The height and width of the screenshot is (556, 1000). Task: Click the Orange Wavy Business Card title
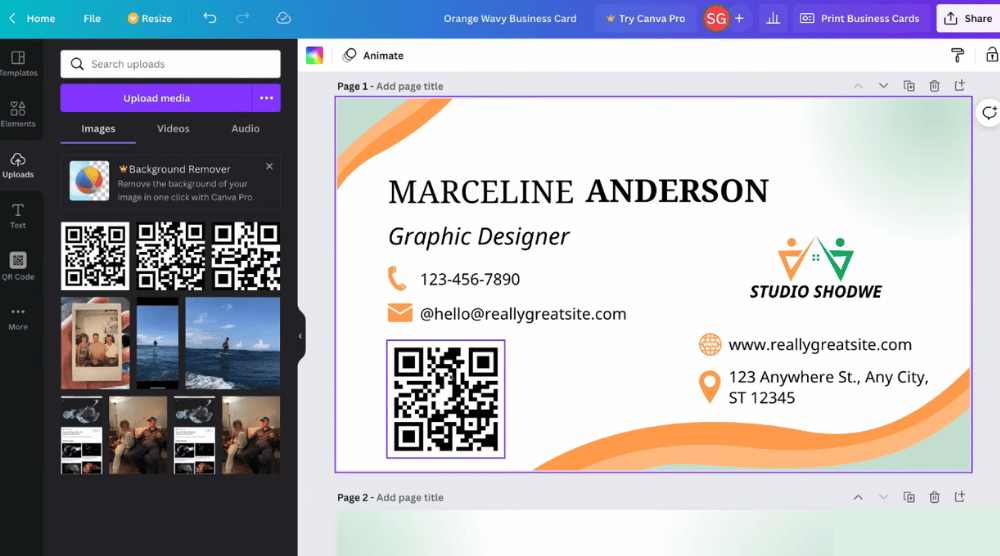point(510,18)
